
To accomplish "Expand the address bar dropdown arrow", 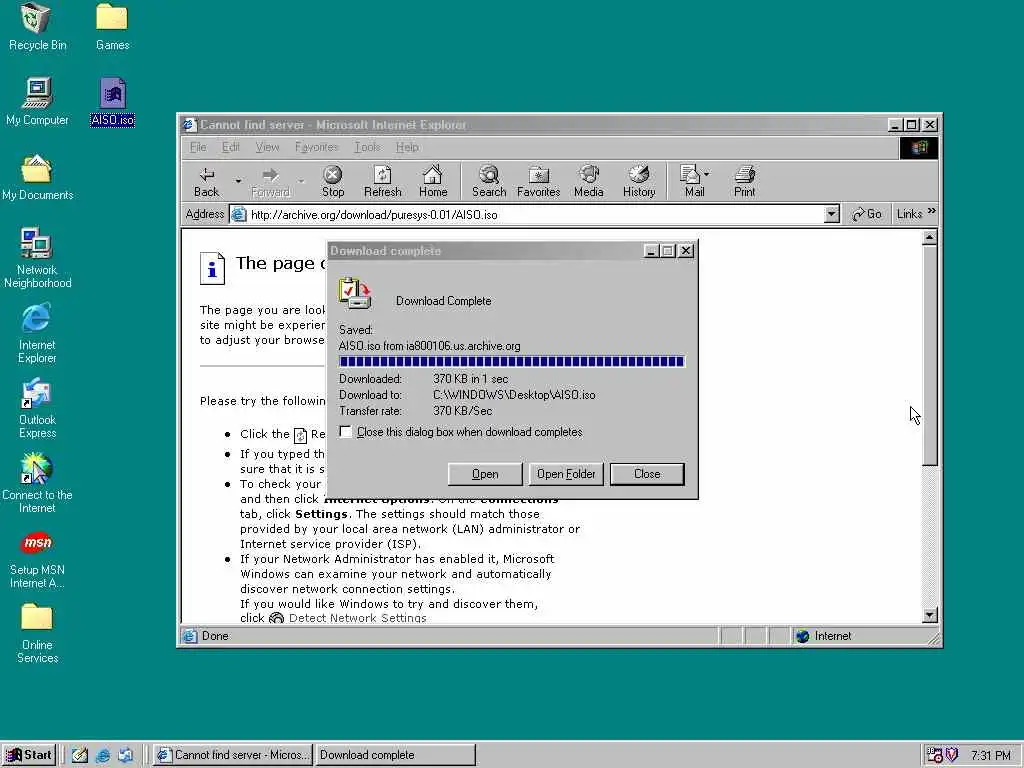I will click(x=831, y=214).
